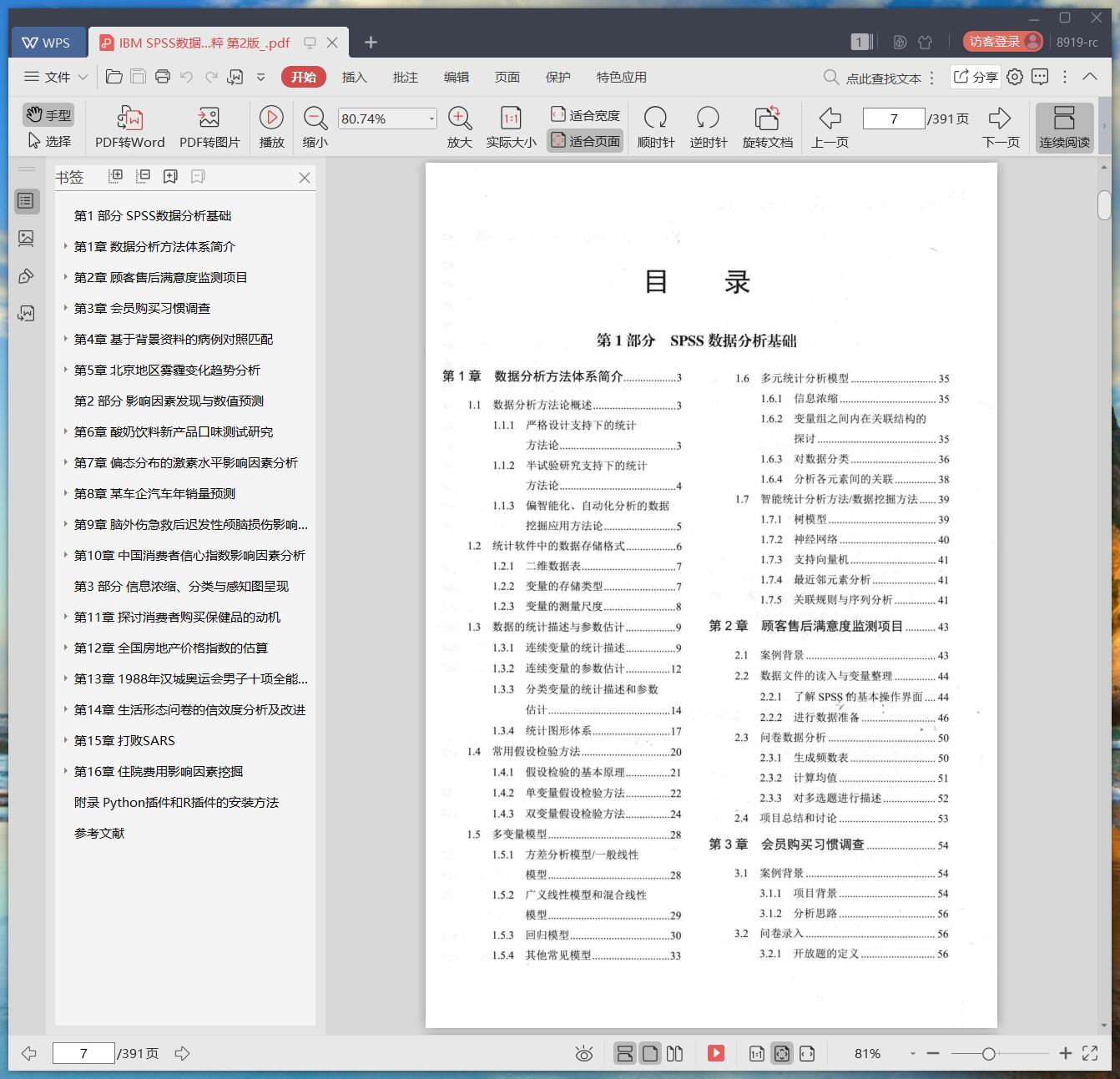
Task: Open the 文件 menu dropdown
Action: (56, 77)
